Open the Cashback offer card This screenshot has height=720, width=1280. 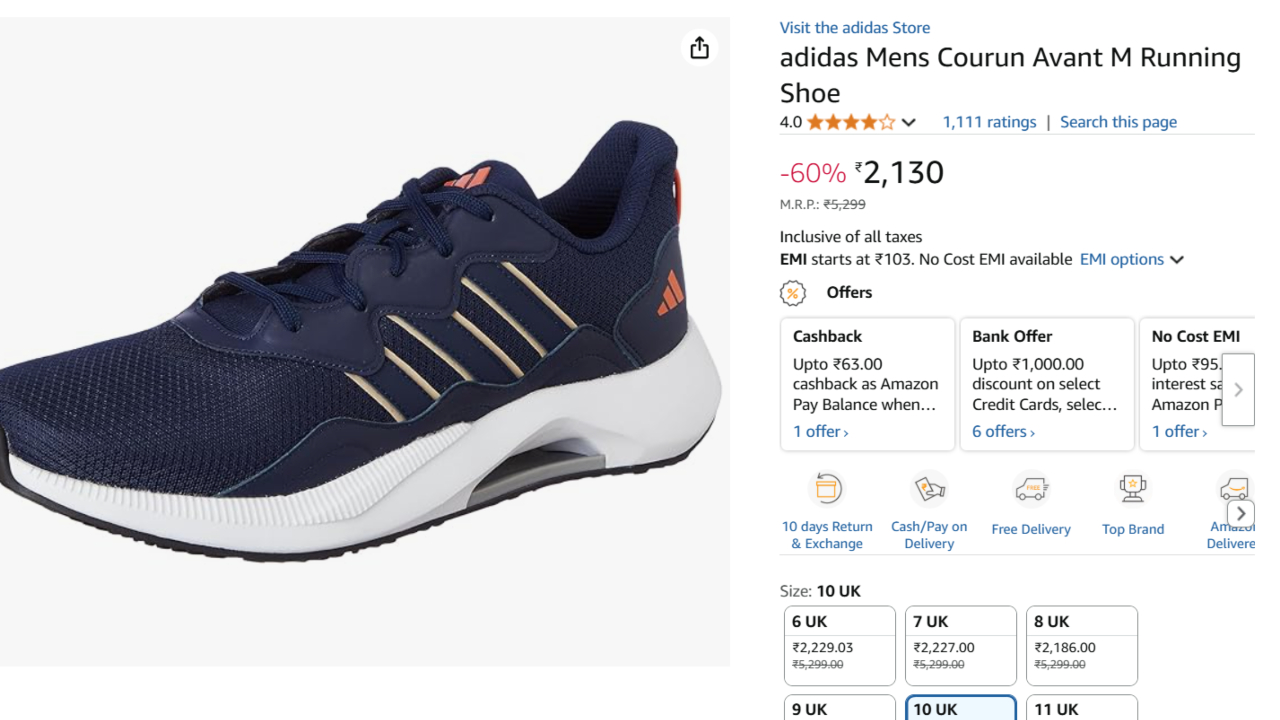tap(867, 384)
